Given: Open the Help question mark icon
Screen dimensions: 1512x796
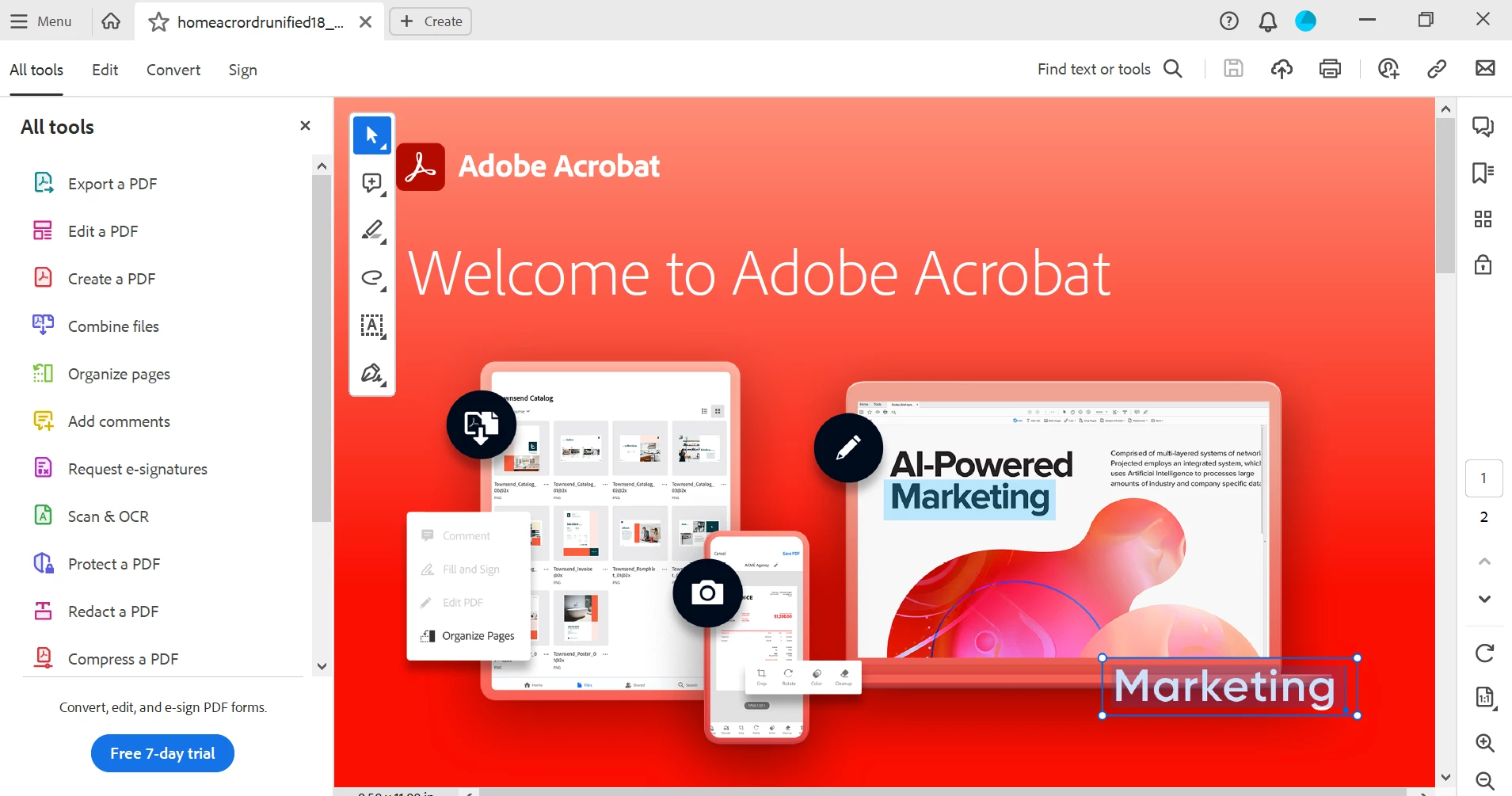Looking at the screenshot, I should (x=1228, y=21).
